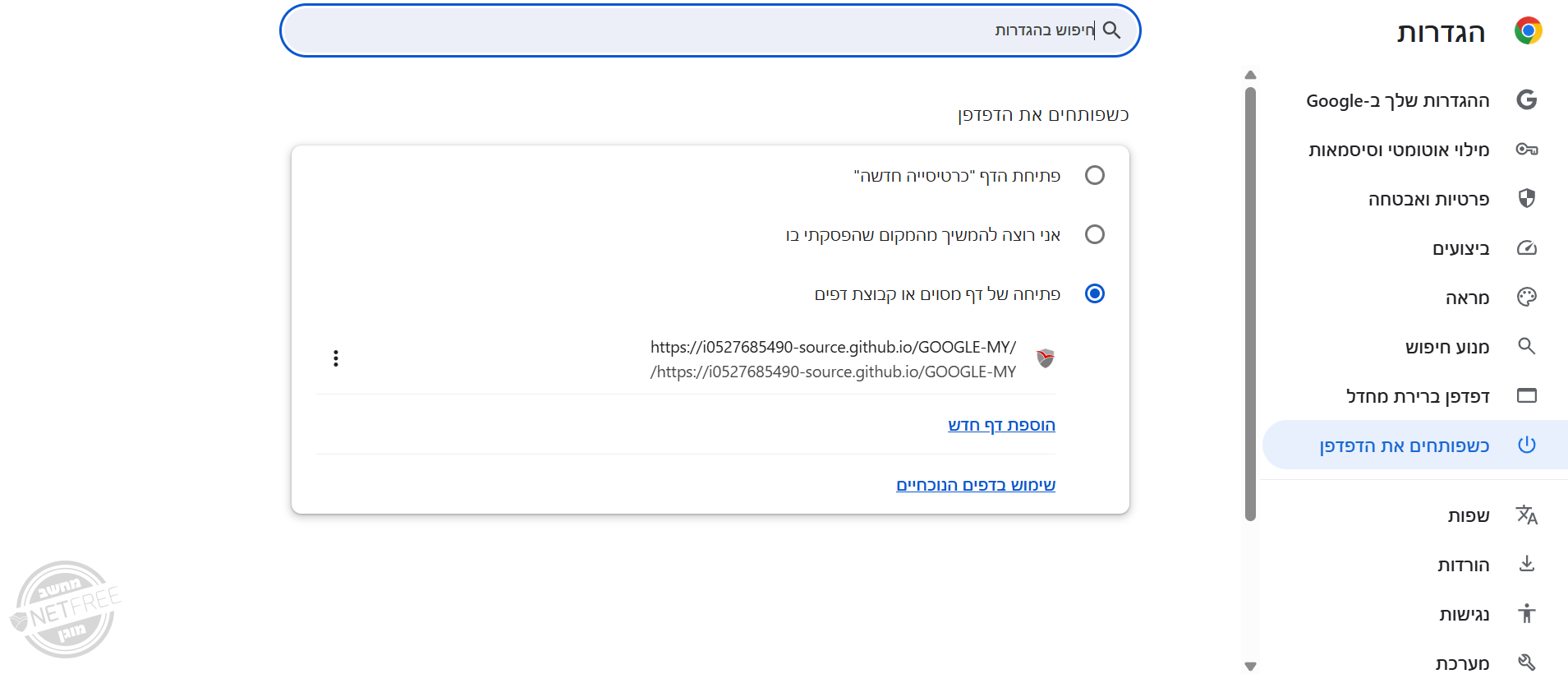
Task: Click the download arrow icon in sidebar
Action: coord(1526,565)
